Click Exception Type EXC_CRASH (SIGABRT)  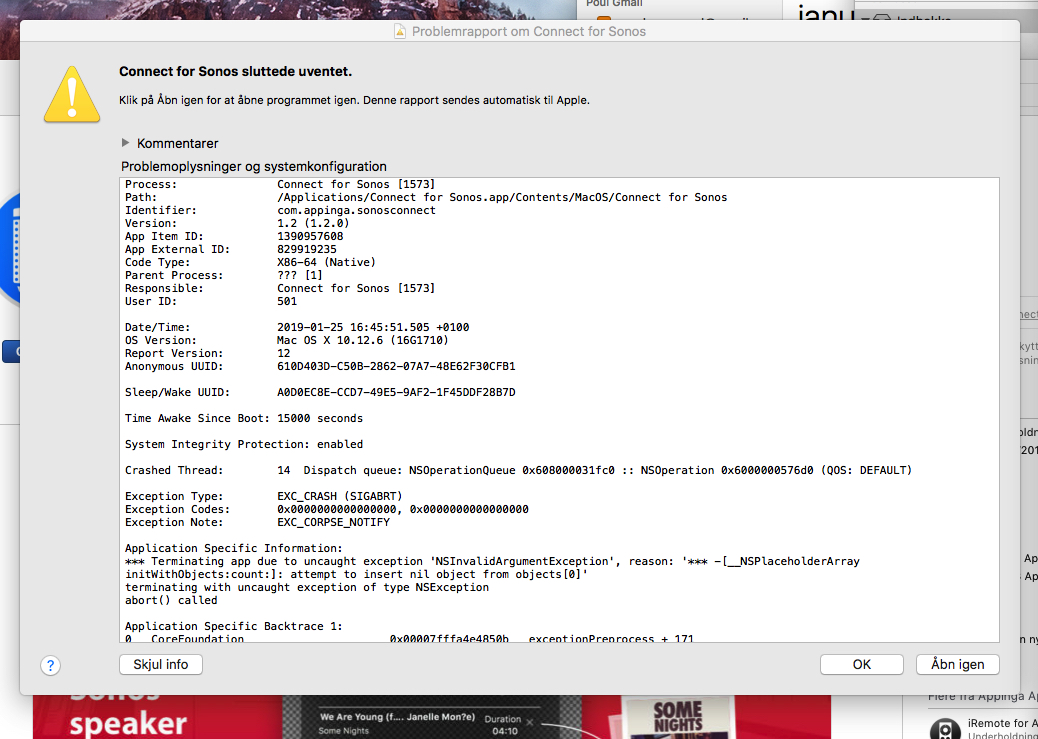tap(263, 496)
